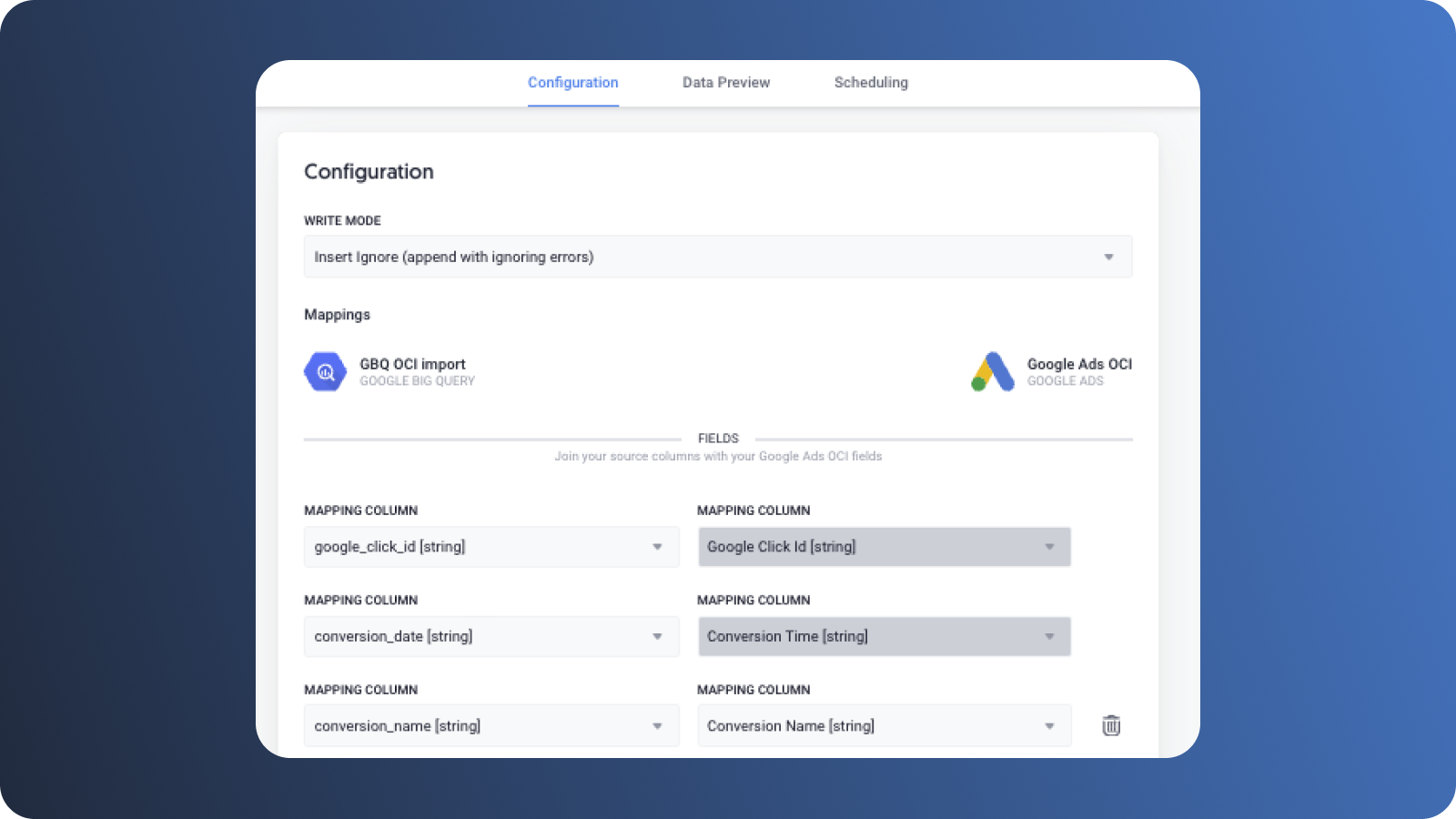
Task: Go to the Scheduling tab
Action: 871,83
